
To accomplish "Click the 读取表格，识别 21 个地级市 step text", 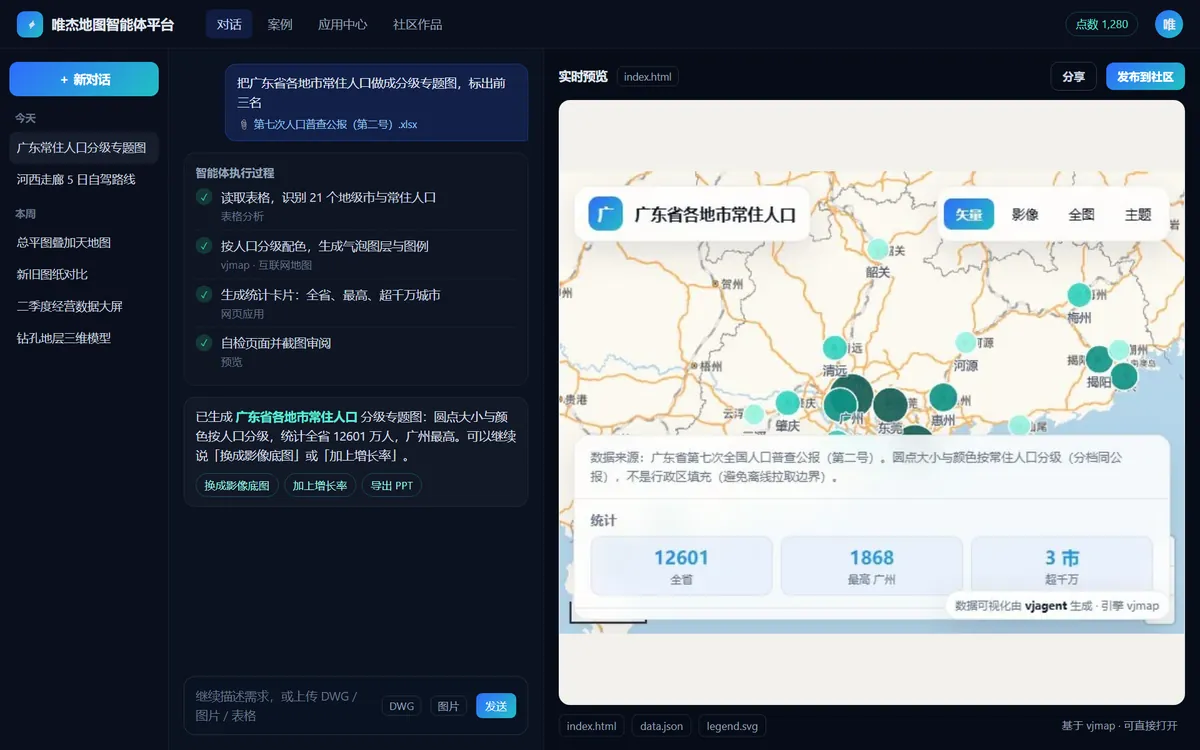I will tap(328, 198).
